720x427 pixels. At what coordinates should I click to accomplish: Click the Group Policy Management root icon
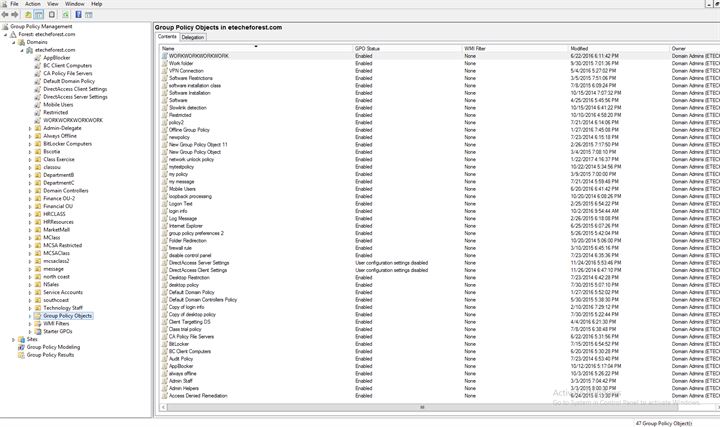tap(5, 27)
